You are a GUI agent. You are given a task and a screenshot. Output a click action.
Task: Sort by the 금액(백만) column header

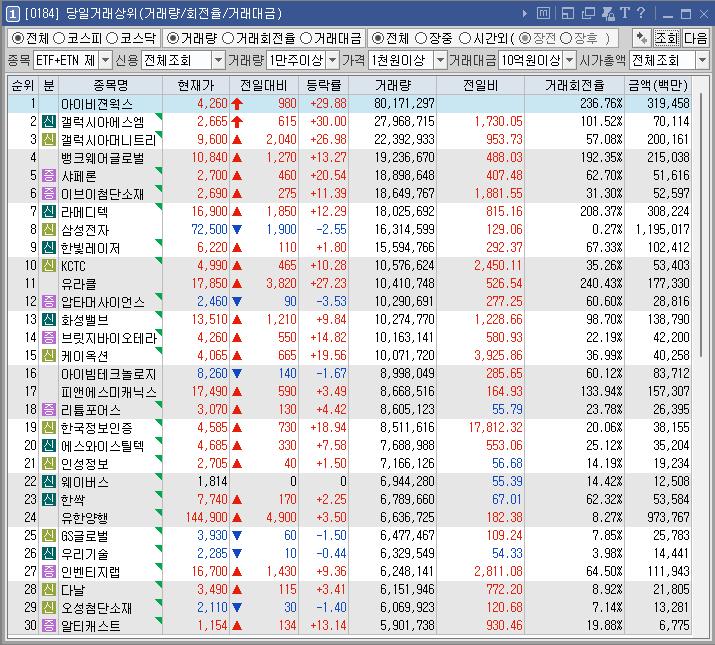(x=658, y=85)
